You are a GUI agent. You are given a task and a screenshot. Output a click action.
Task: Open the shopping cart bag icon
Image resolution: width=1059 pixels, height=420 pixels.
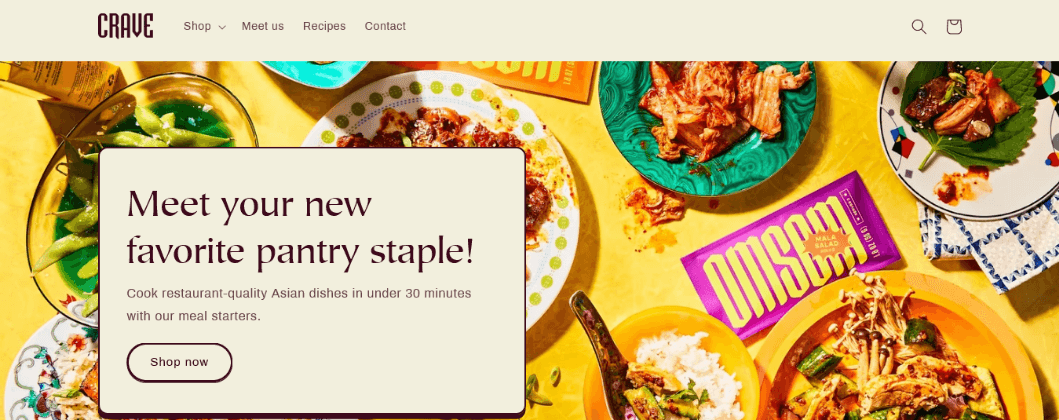tap(954, 26)
